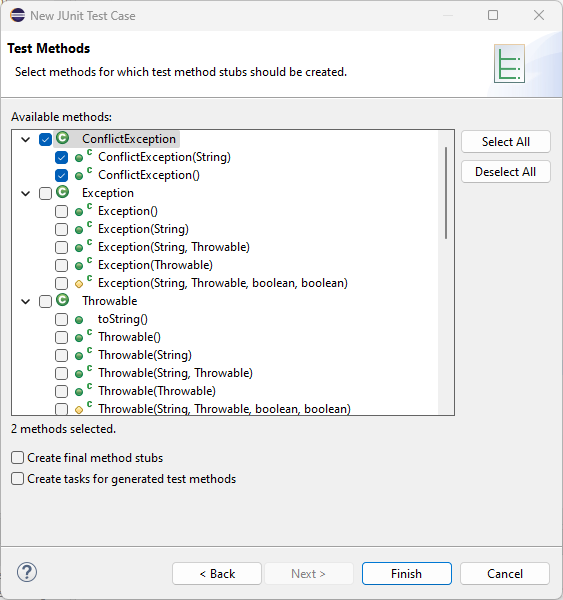This screenshot has height=600, width=563.
Task: Select the Exception class row label
Action: [x=108, y=193]
